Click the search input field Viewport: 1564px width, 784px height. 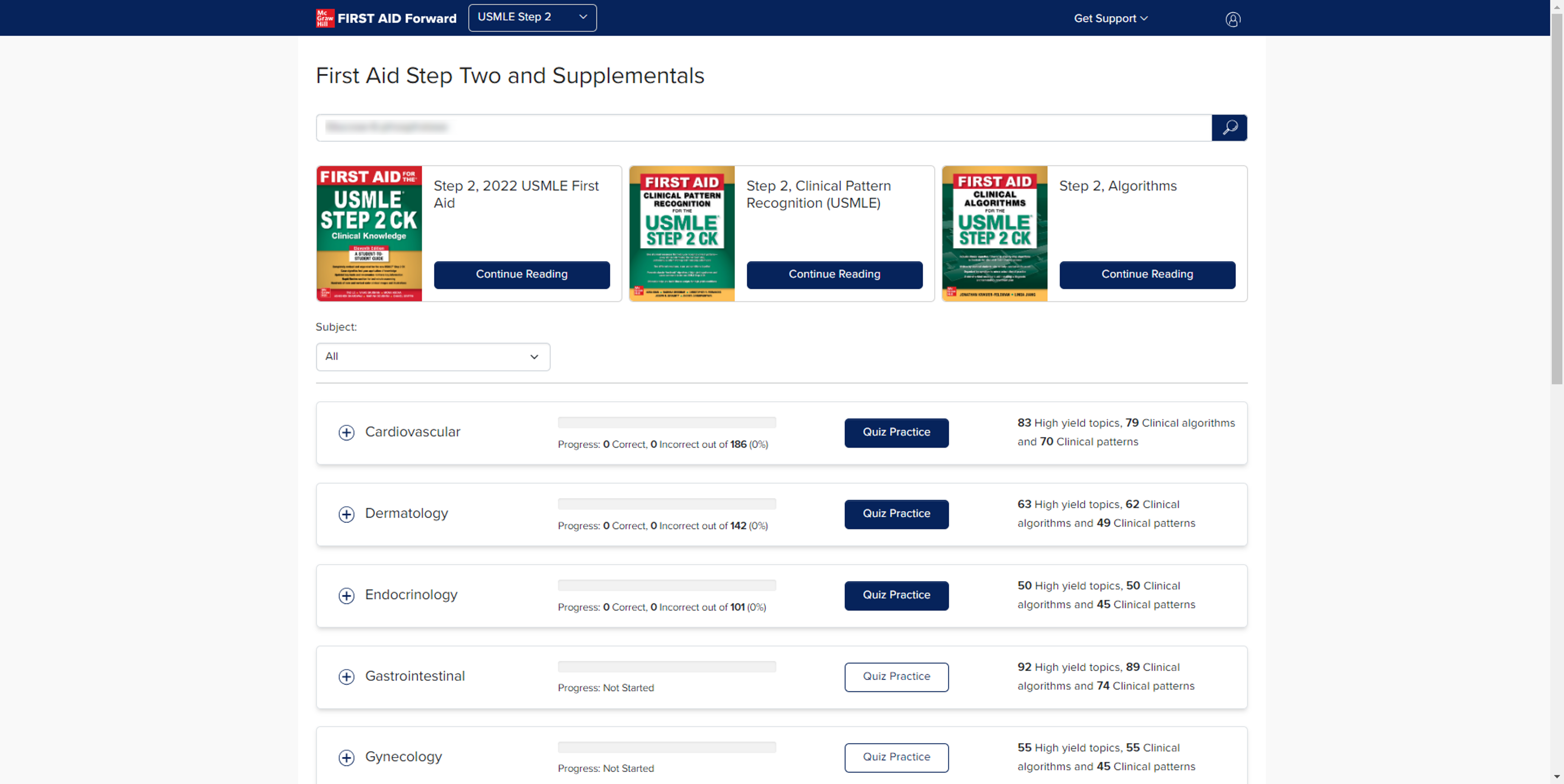click(x=762, y=128)
